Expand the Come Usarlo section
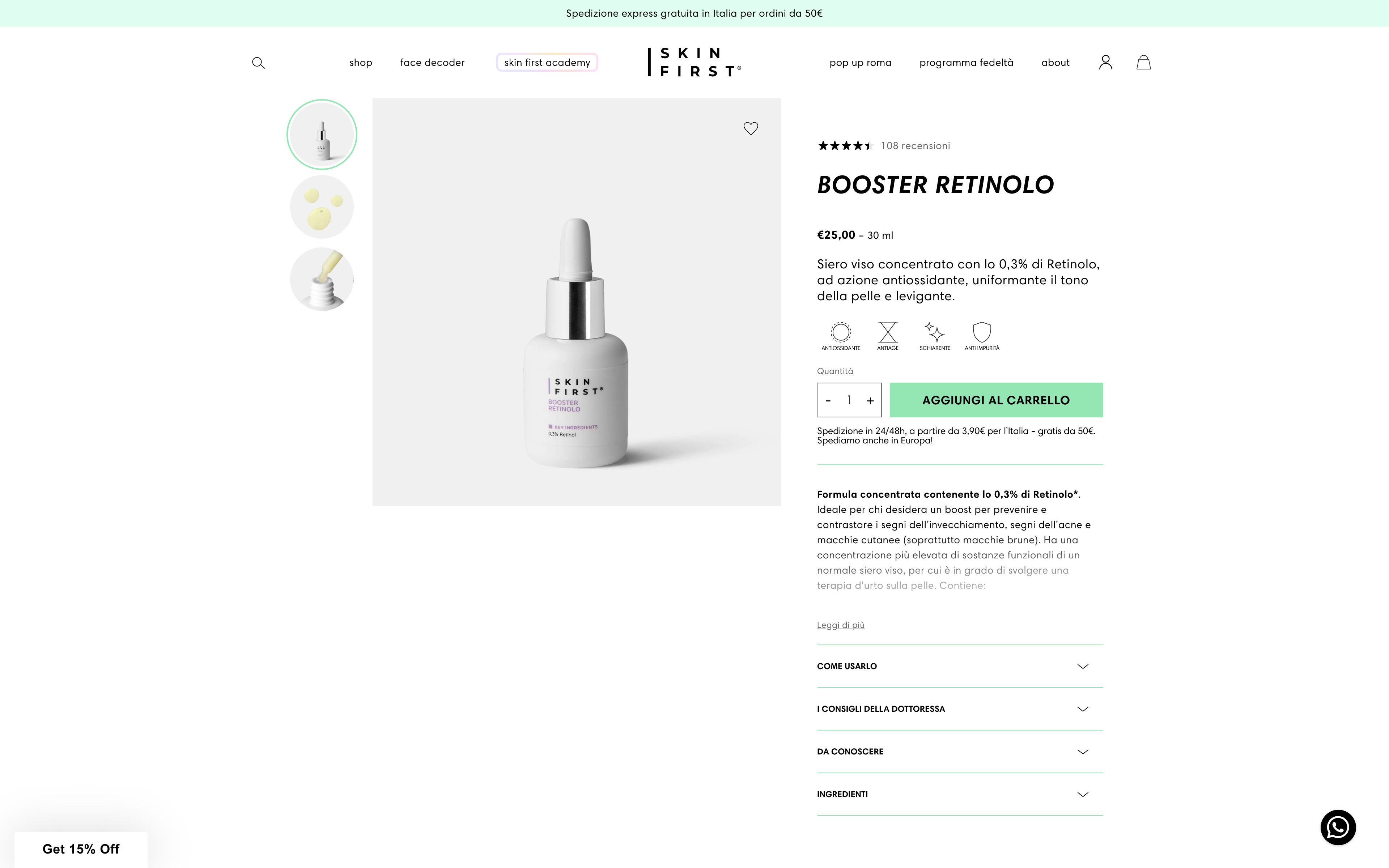Screen dimensions: 1389x868 click(960, 667)
